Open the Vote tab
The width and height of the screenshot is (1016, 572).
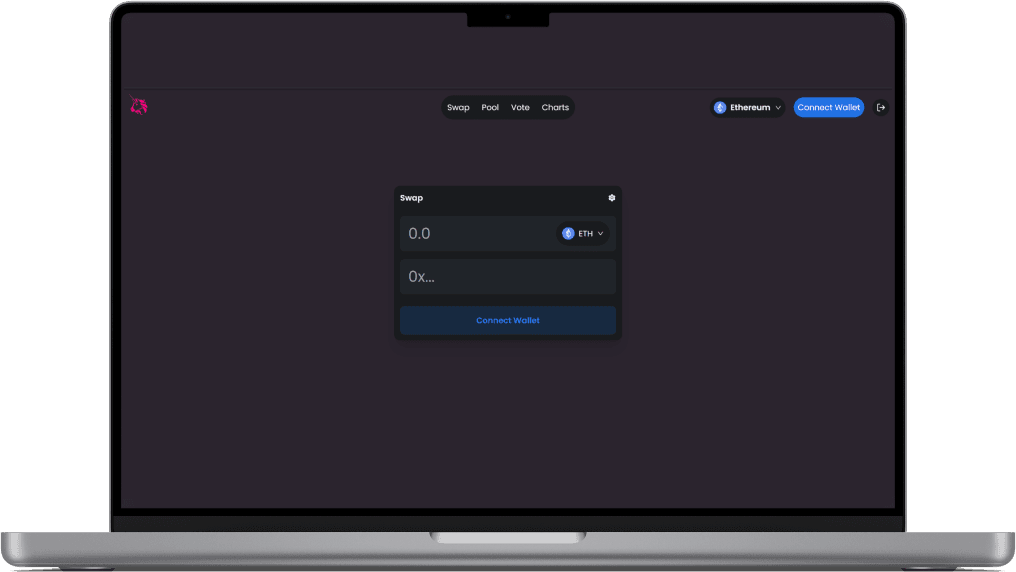[520, 108]
